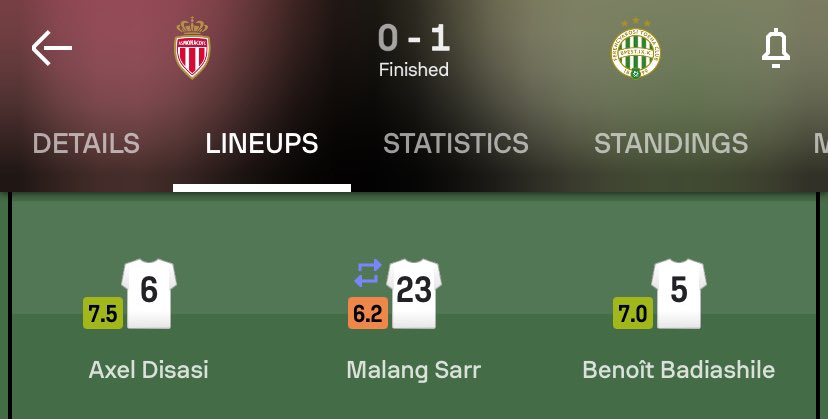Select the LINEUPS tab

[x=262, y=143]
